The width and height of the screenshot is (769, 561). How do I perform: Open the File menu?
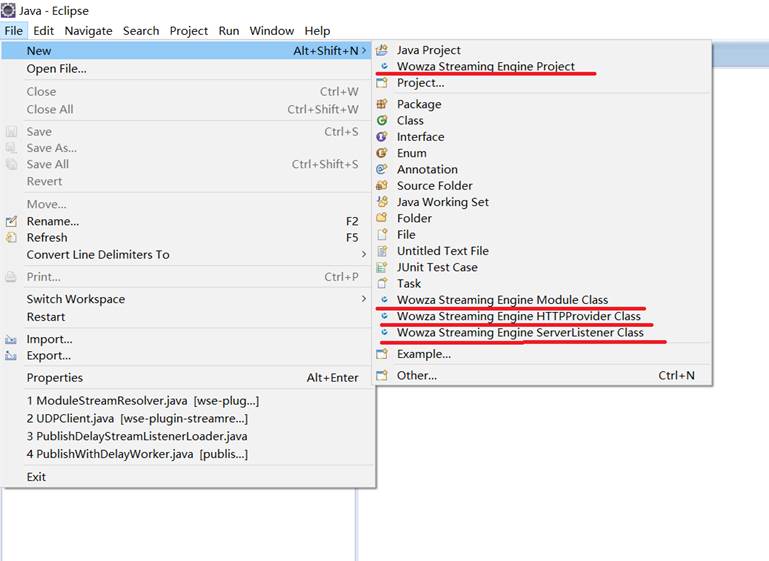point(14,31)
